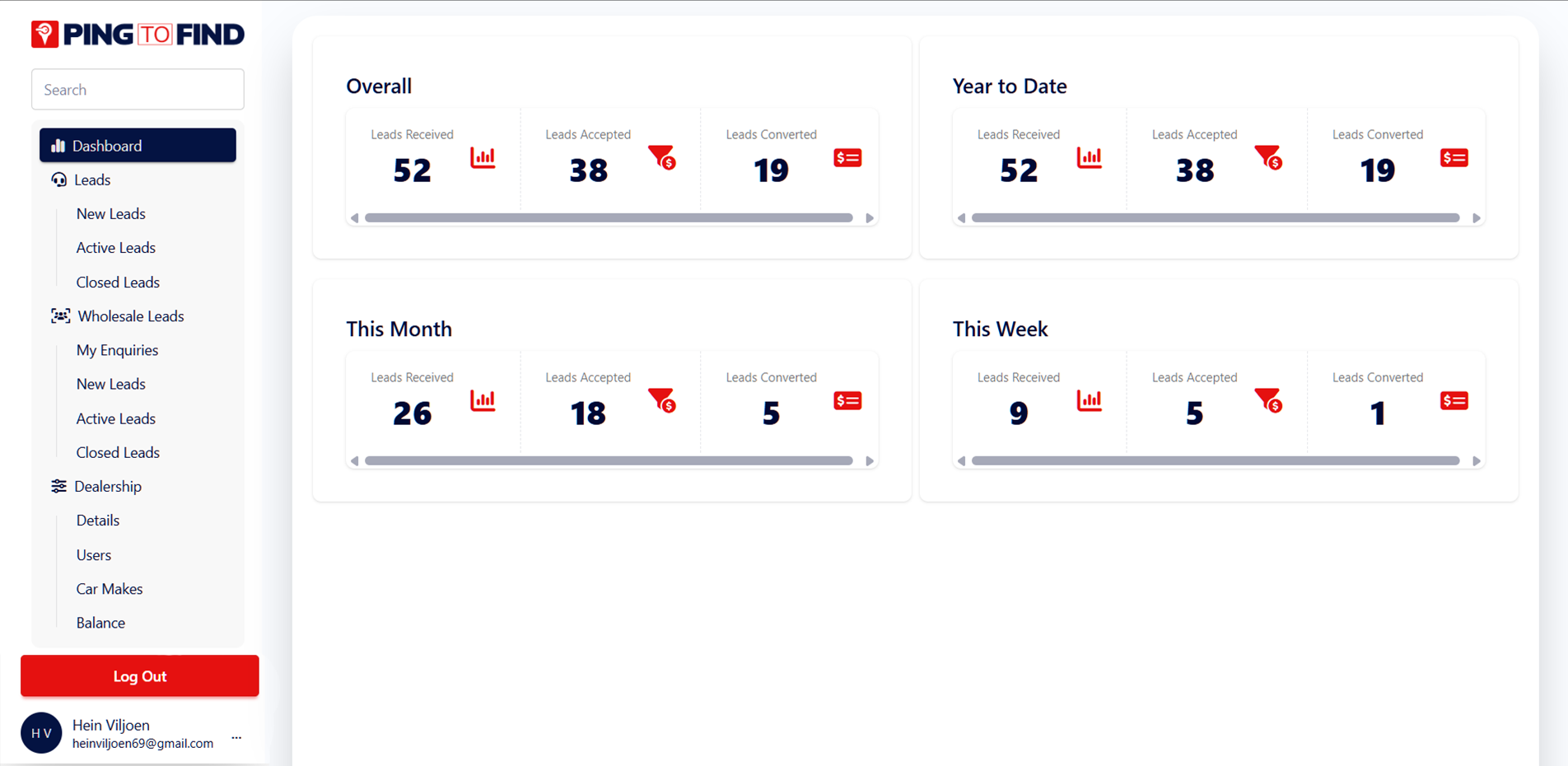Go to Car Makes page
Viewport: 1568px width, 766px height.
click(x=110, y=589)
